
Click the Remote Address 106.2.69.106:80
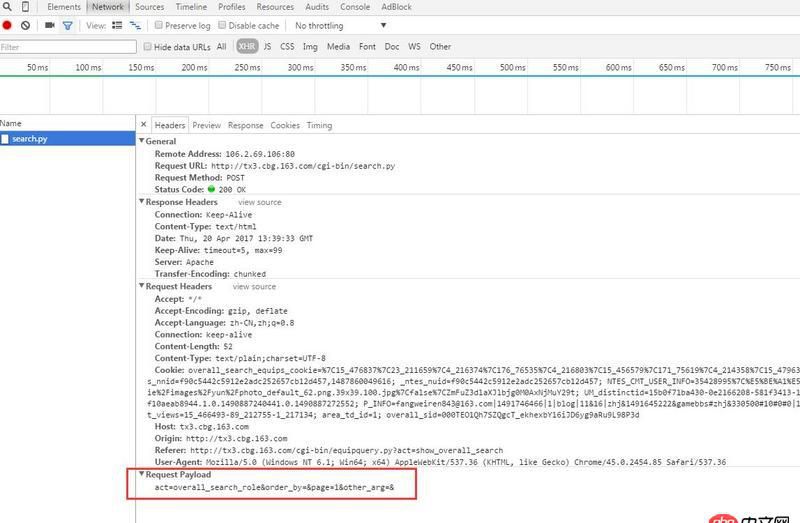pyautogui.click(x=260, y=154)
